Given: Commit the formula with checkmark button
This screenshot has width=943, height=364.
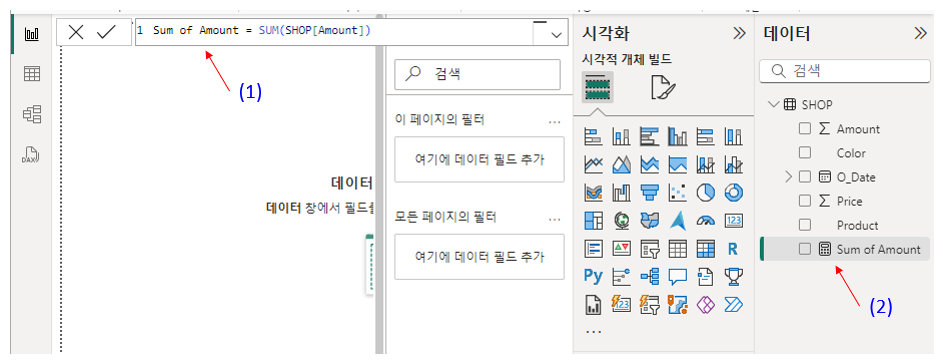Looking at the screenshot, I should (106, 32).
